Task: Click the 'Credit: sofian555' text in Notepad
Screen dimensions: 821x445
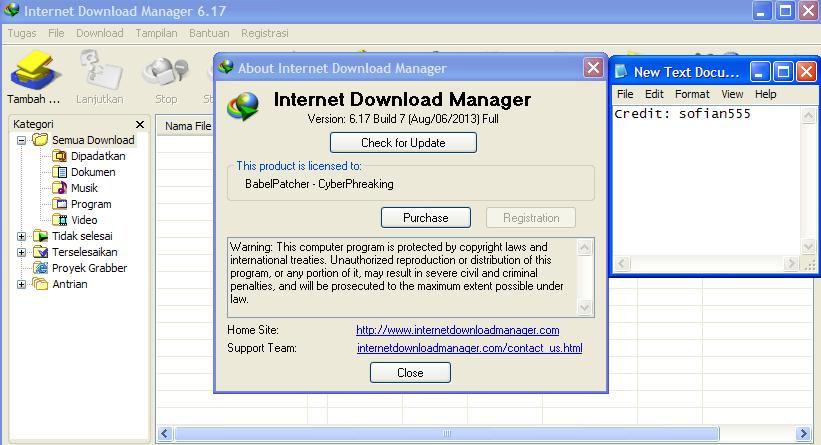Action: (682, 114)
